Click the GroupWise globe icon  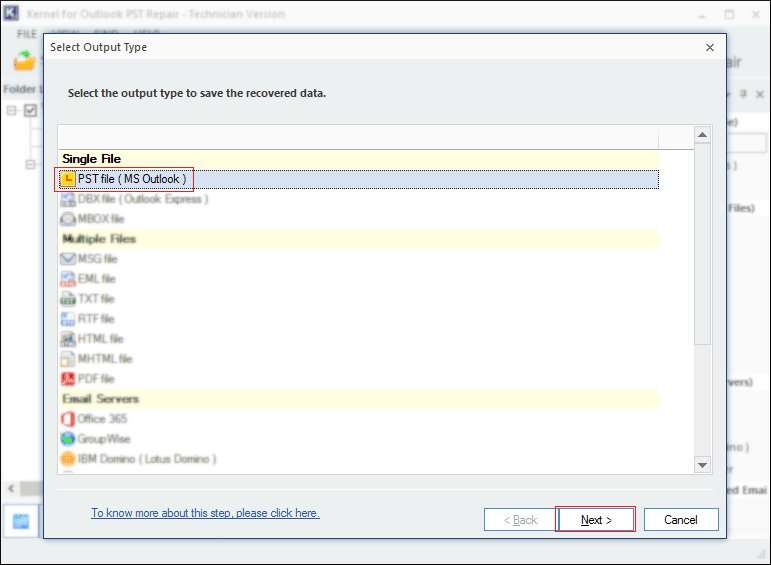pos(67,439)
